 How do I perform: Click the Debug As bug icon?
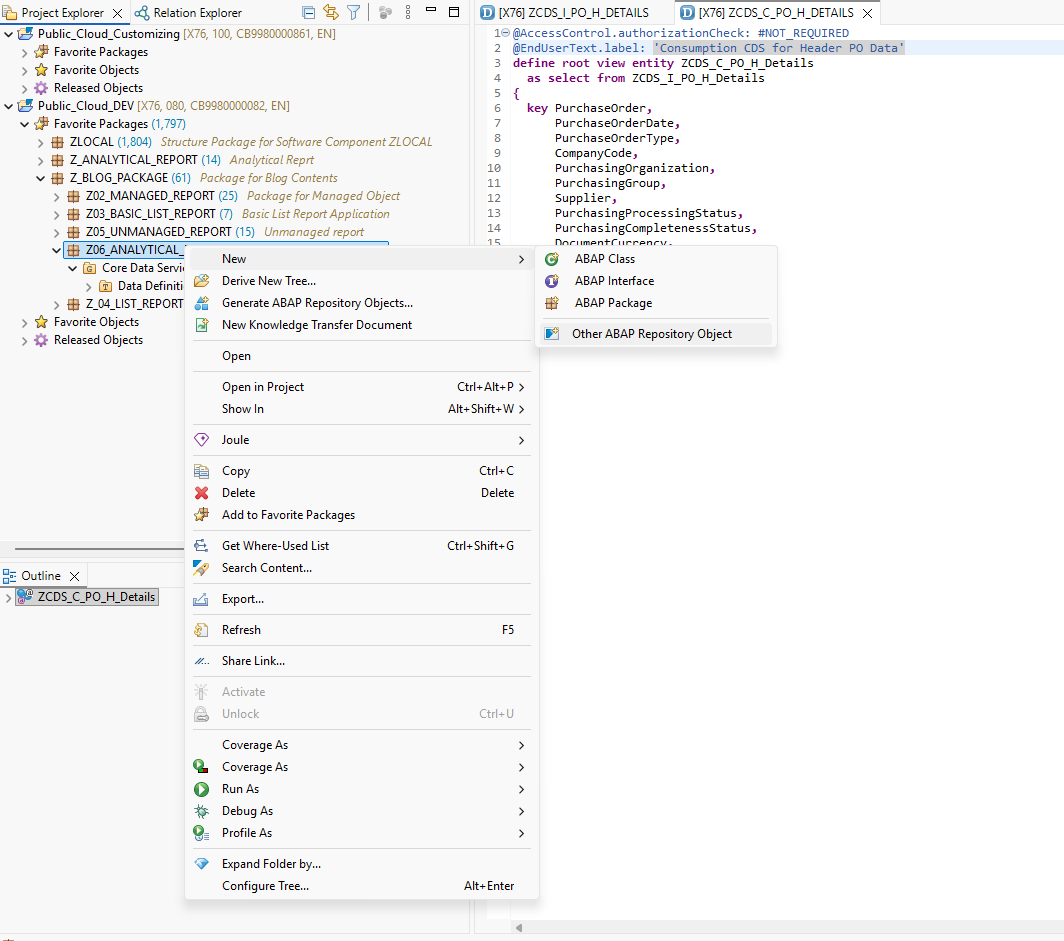[x=202, y=811]
